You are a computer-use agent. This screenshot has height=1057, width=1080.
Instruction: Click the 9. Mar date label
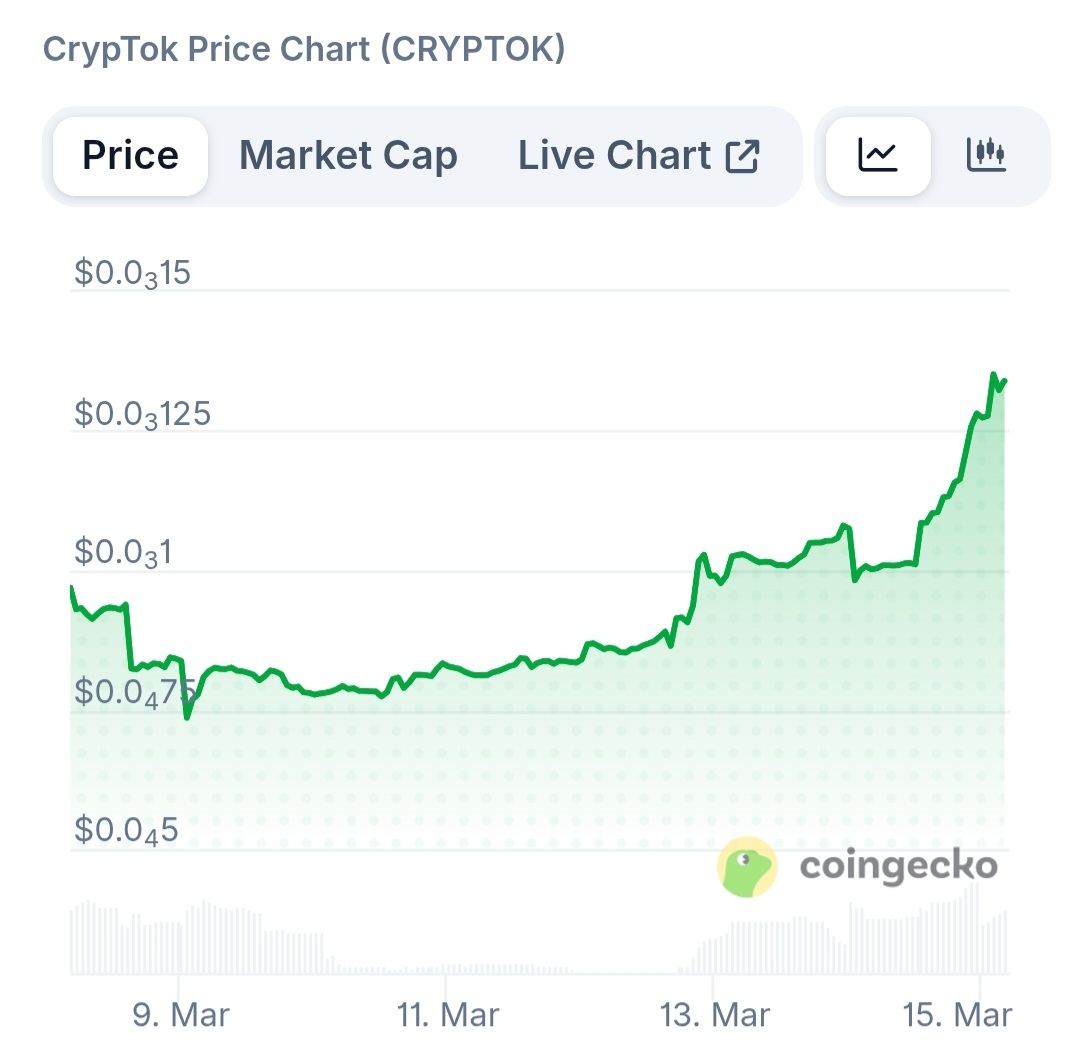pos(181,1016)
